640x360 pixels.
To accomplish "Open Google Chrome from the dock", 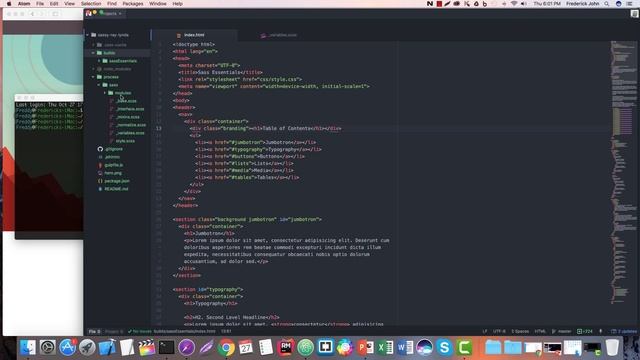I will 226,348.
